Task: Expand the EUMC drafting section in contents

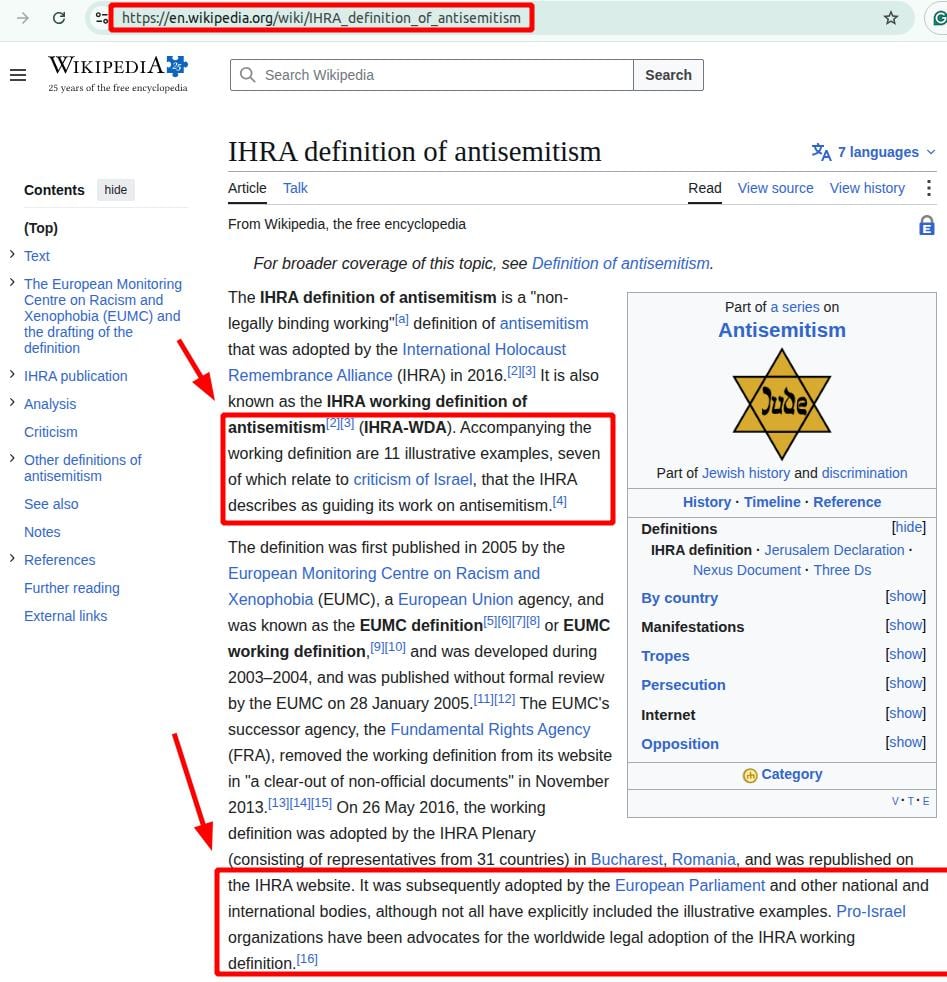Action: click(12, 282)
